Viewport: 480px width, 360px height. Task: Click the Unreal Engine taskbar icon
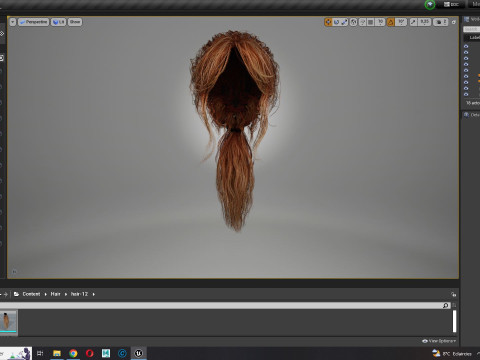(139, 353)
